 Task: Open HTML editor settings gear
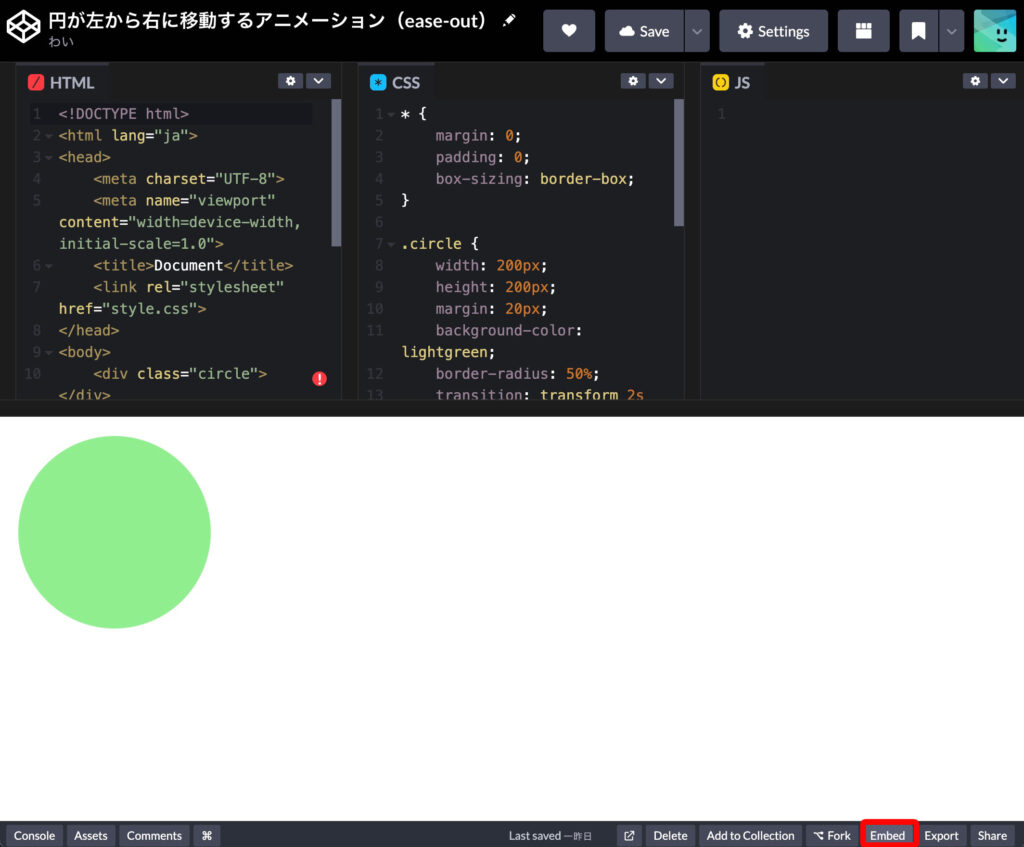point(291,81)
